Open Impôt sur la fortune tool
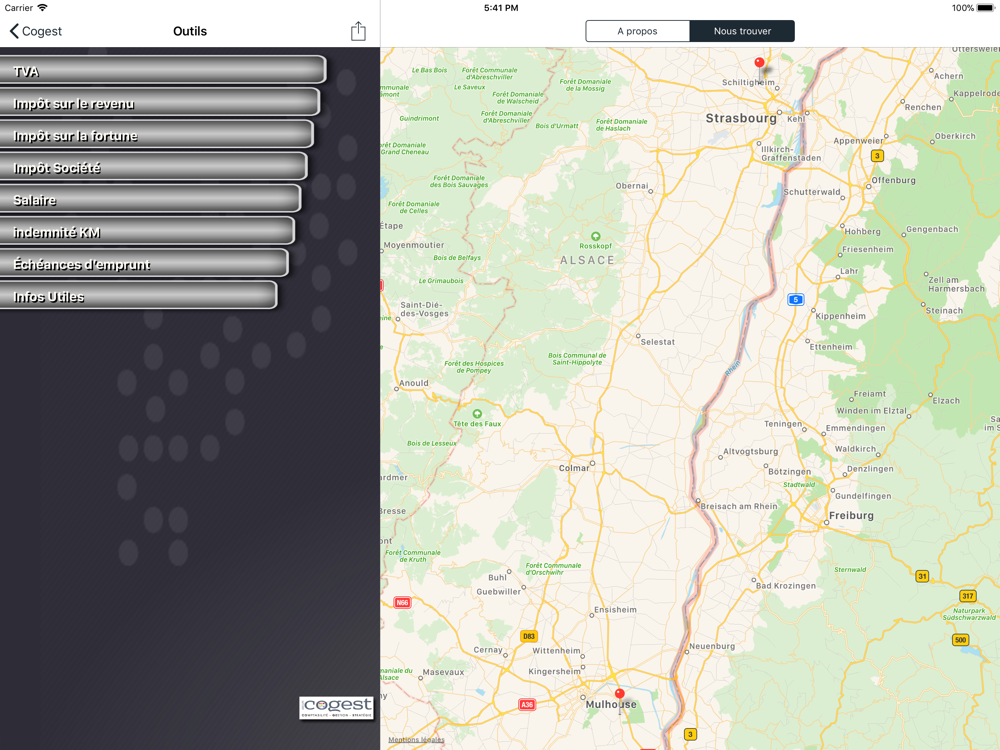The height and width of the screenshot is (750, 1000). (x=156, y=135)
